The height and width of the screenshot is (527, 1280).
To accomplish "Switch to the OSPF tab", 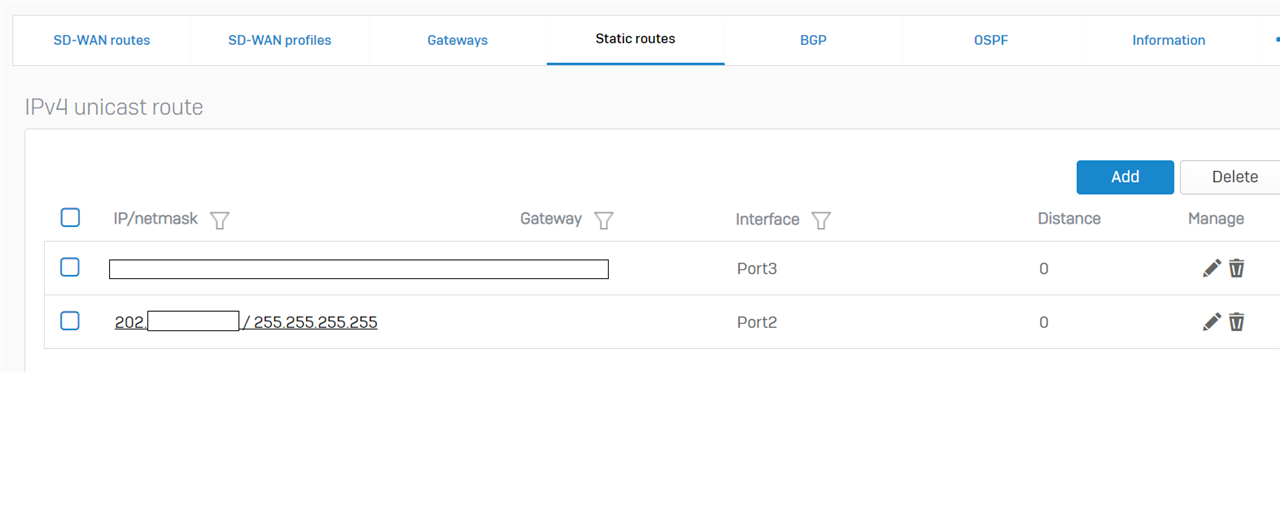I will (991, 41).
